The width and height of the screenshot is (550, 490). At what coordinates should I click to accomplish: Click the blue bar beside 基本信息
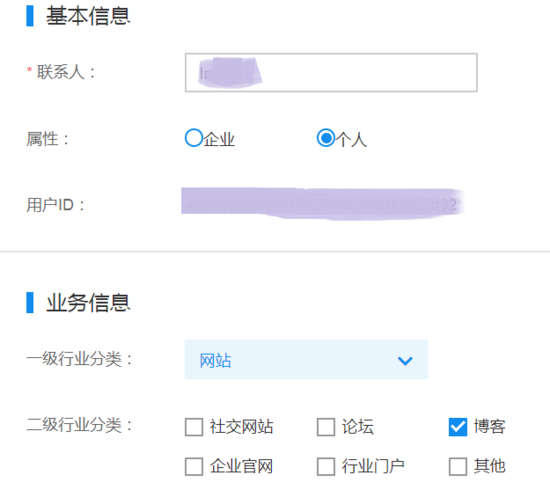tap(30, 16)
